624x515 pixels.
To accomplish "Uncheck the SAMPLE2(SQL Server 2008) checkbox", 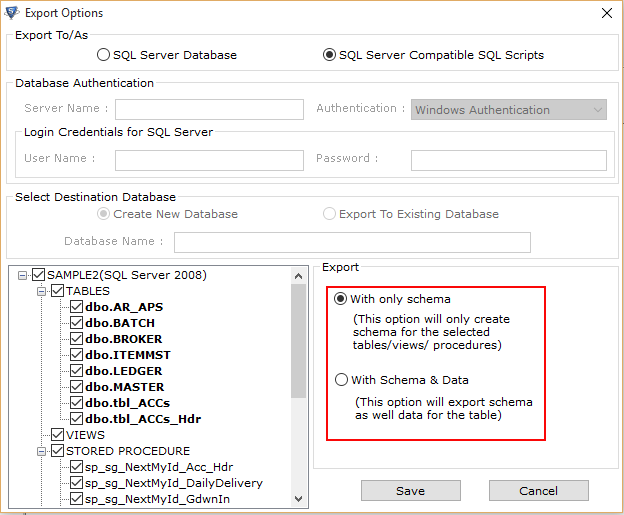I will tap(39, 275).
